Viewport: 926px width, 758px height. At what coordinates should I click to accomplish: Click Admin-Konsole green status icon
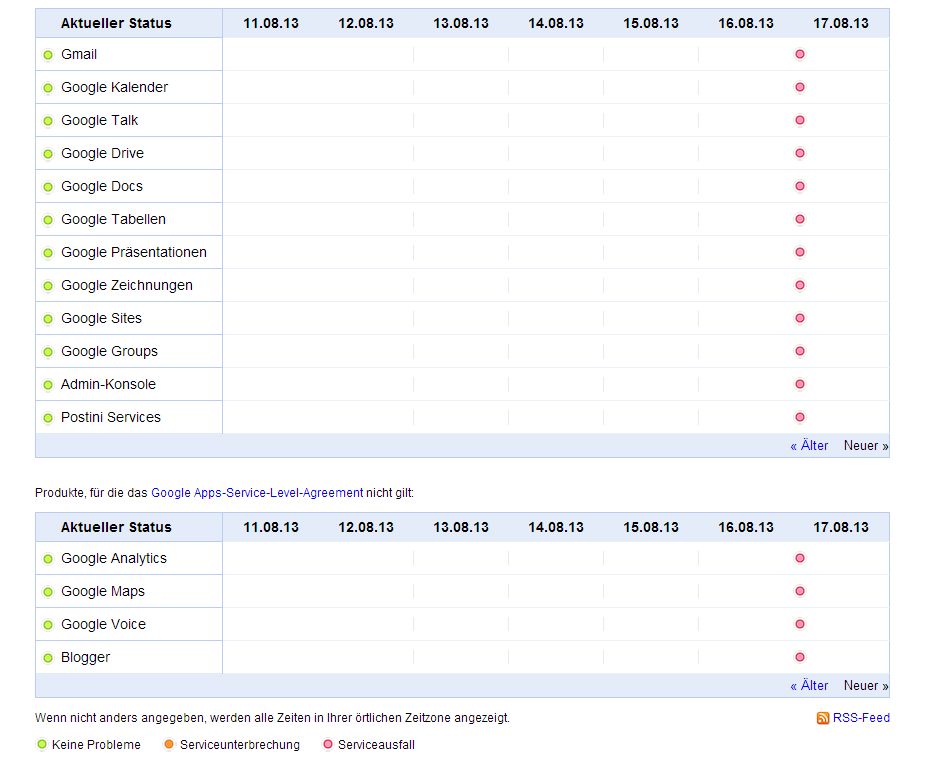pos(48,386)
